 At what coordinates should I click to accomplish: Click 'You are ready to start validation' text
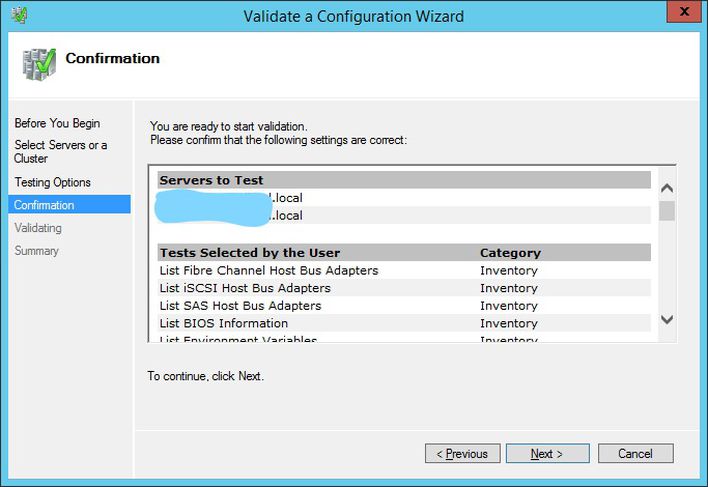click(228, 126)
